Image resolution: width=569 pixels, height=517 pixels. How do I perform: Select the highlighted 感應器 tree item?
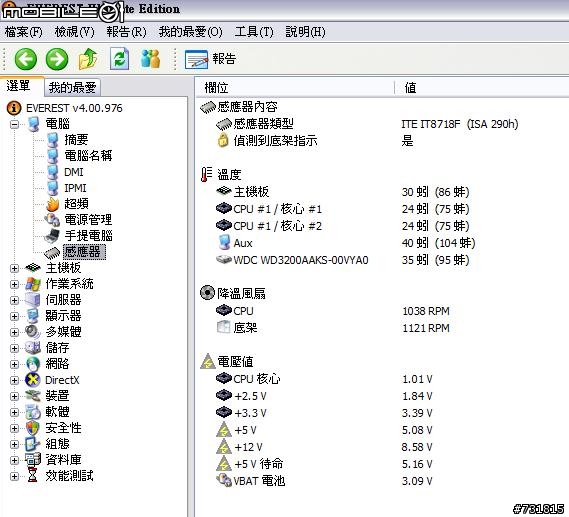pyautogui.click(x=84, y=251)
